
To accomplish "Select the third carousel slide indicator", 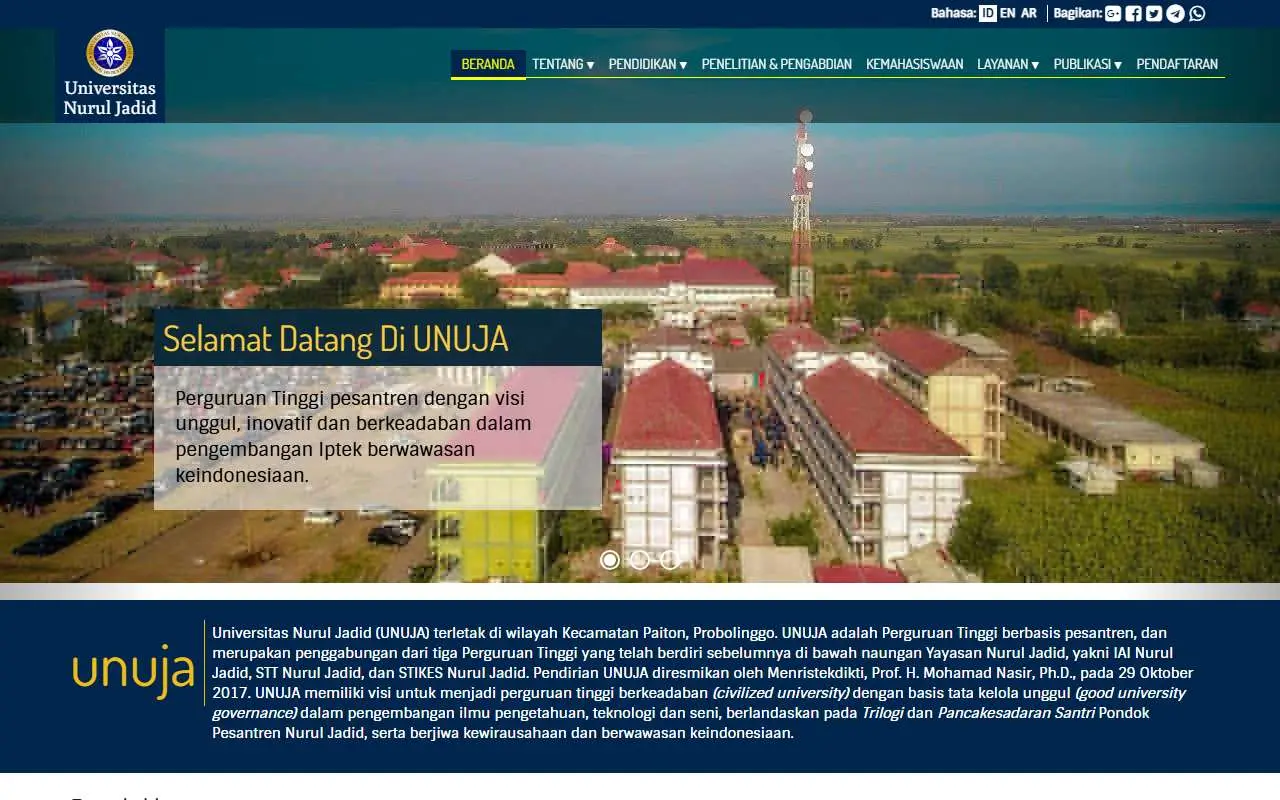I will pos(670,560).
